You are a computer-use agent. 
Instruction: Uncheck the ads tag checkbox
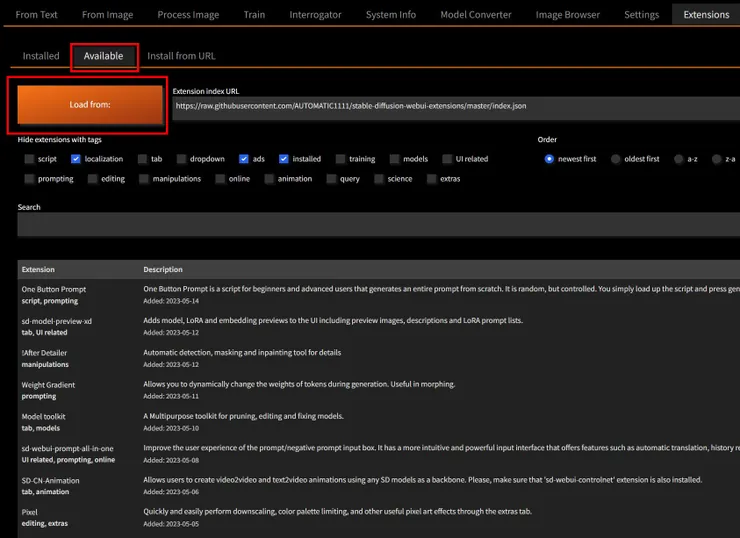244,159
